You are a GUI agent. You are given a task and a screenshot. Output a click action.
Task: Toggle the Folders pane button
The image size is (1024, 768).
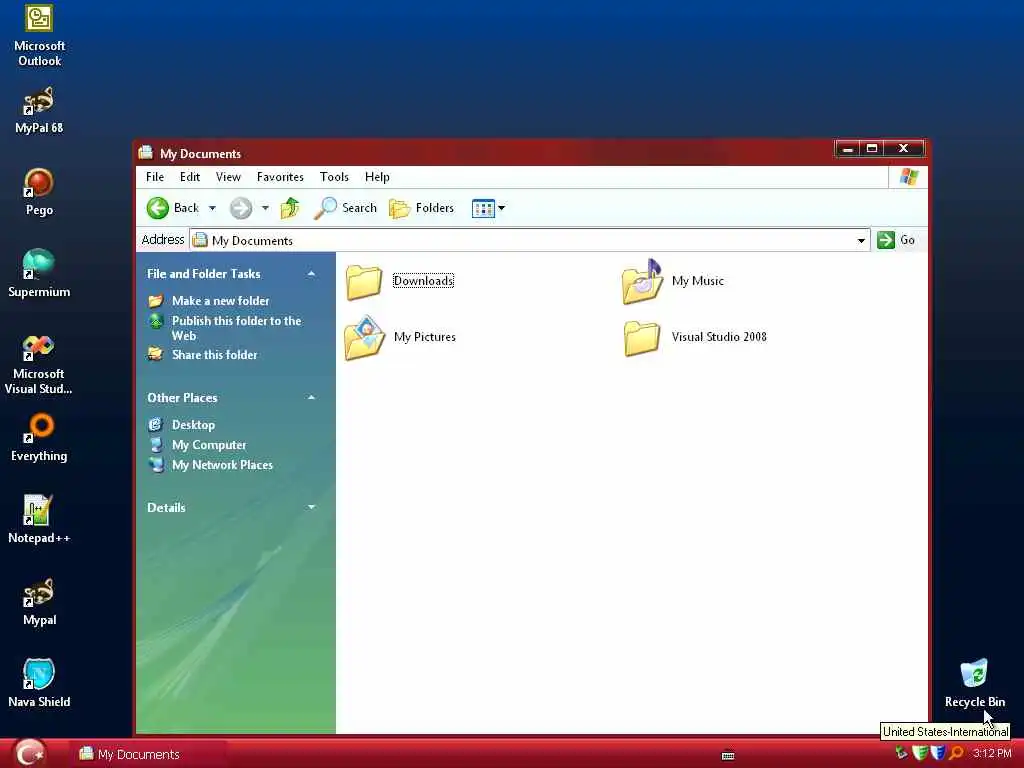pyautogui.click(x=421, y=208)
